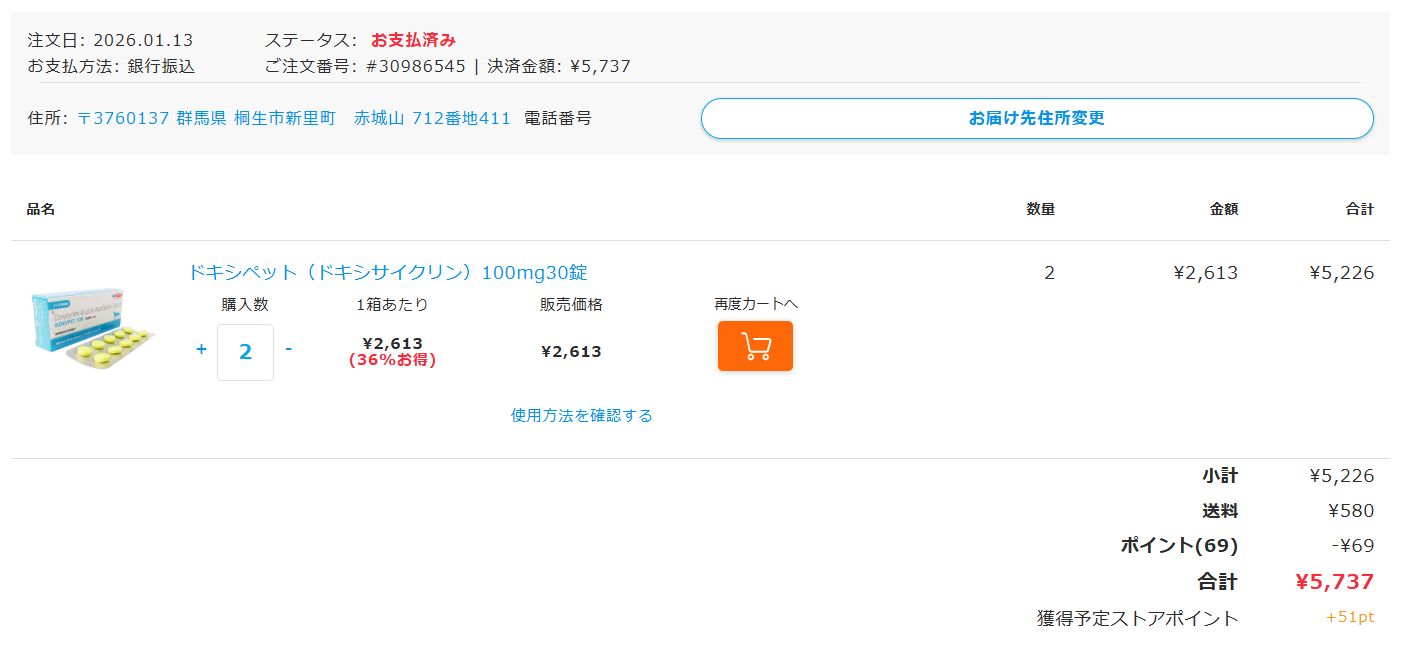Click the 金額 column header
The image size is (1407, 647).
click(1223, 209)
